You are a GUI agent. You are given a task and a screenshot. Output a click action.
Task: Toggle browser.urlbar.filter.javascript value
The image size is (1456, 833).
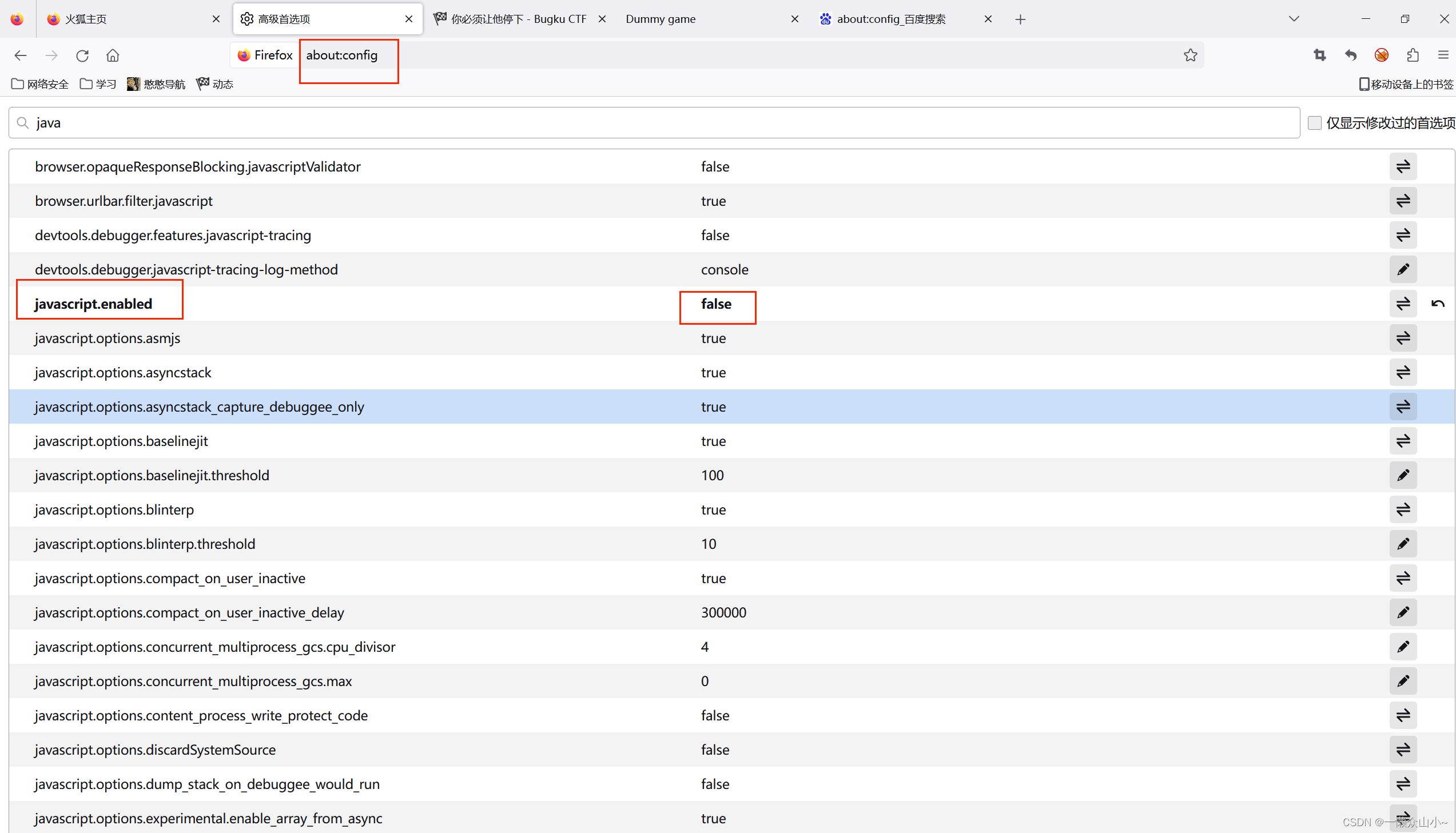click(x=1403, y=201)
